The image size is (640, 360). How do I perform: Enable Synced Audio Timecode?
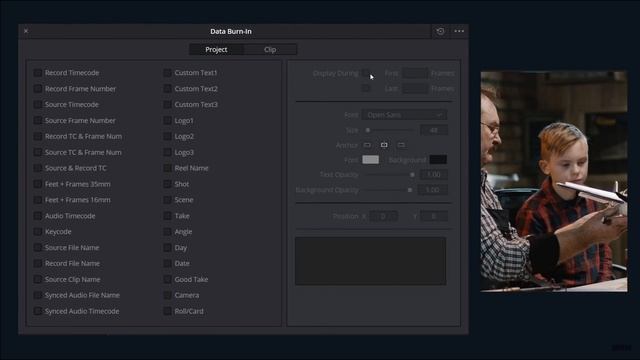(x=38, y=311)
